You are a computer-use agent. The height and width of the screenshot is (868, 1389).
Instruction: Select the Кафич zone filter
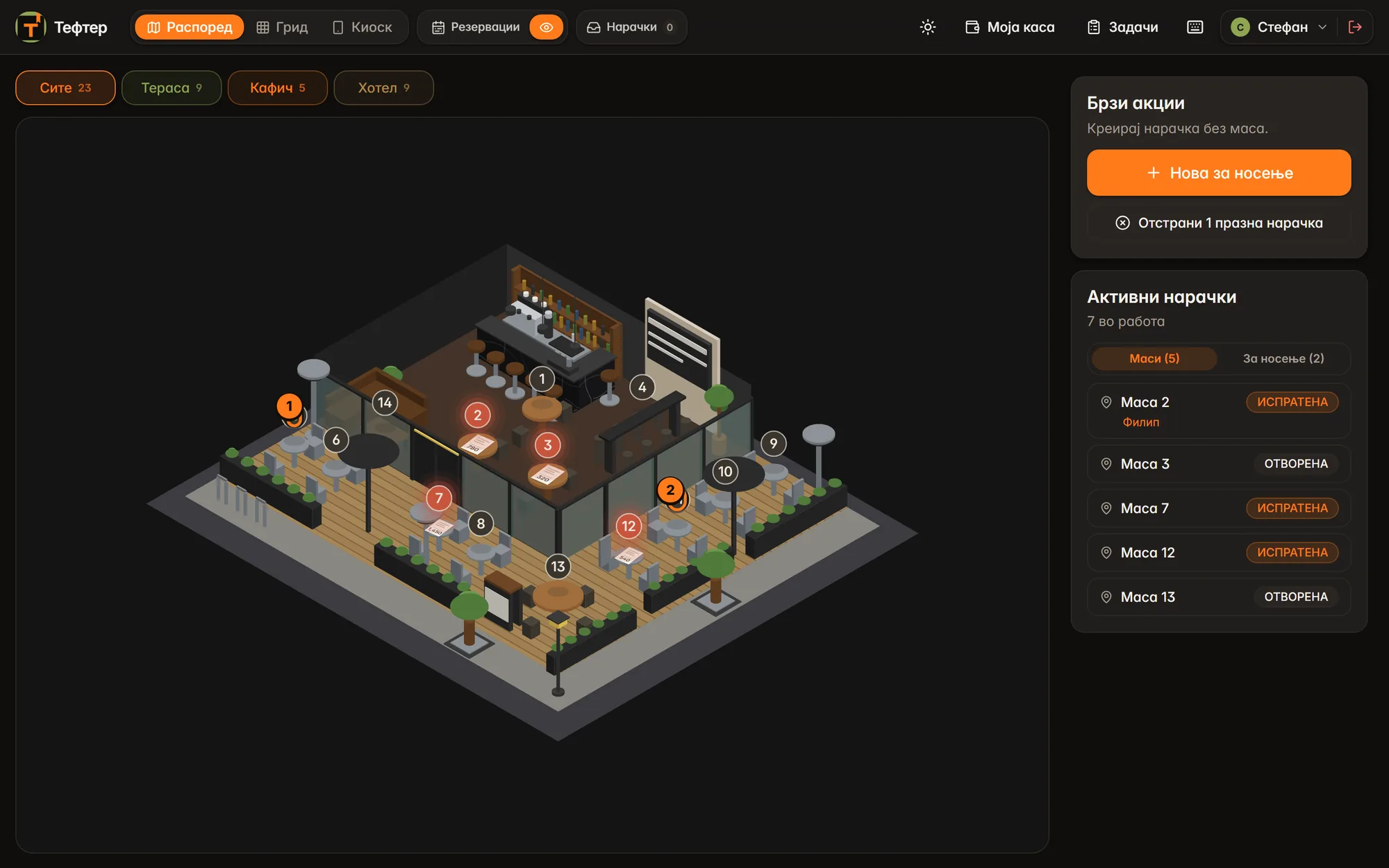278,87
